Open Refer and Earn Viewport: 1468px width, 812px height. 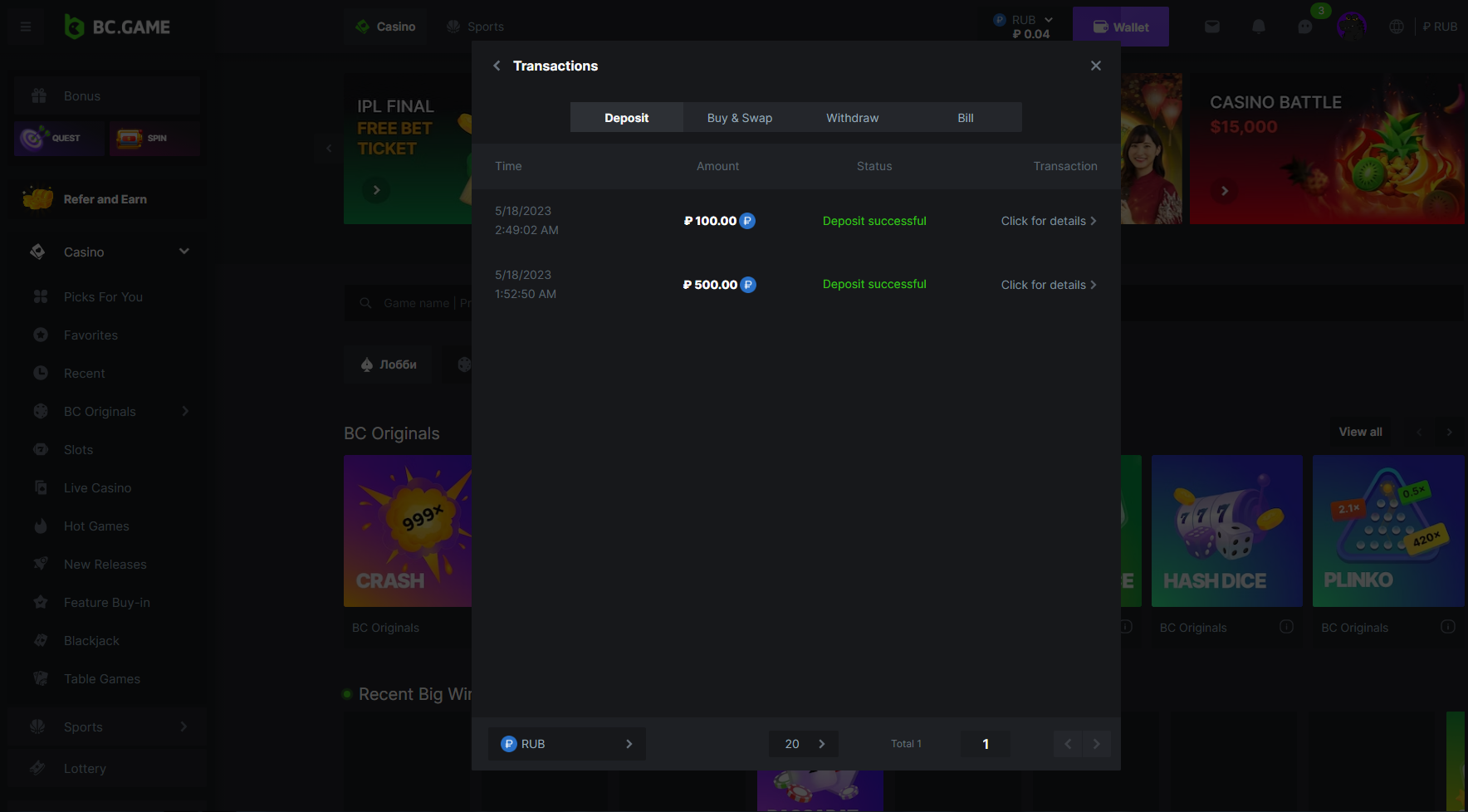click(x=107, y=199)
